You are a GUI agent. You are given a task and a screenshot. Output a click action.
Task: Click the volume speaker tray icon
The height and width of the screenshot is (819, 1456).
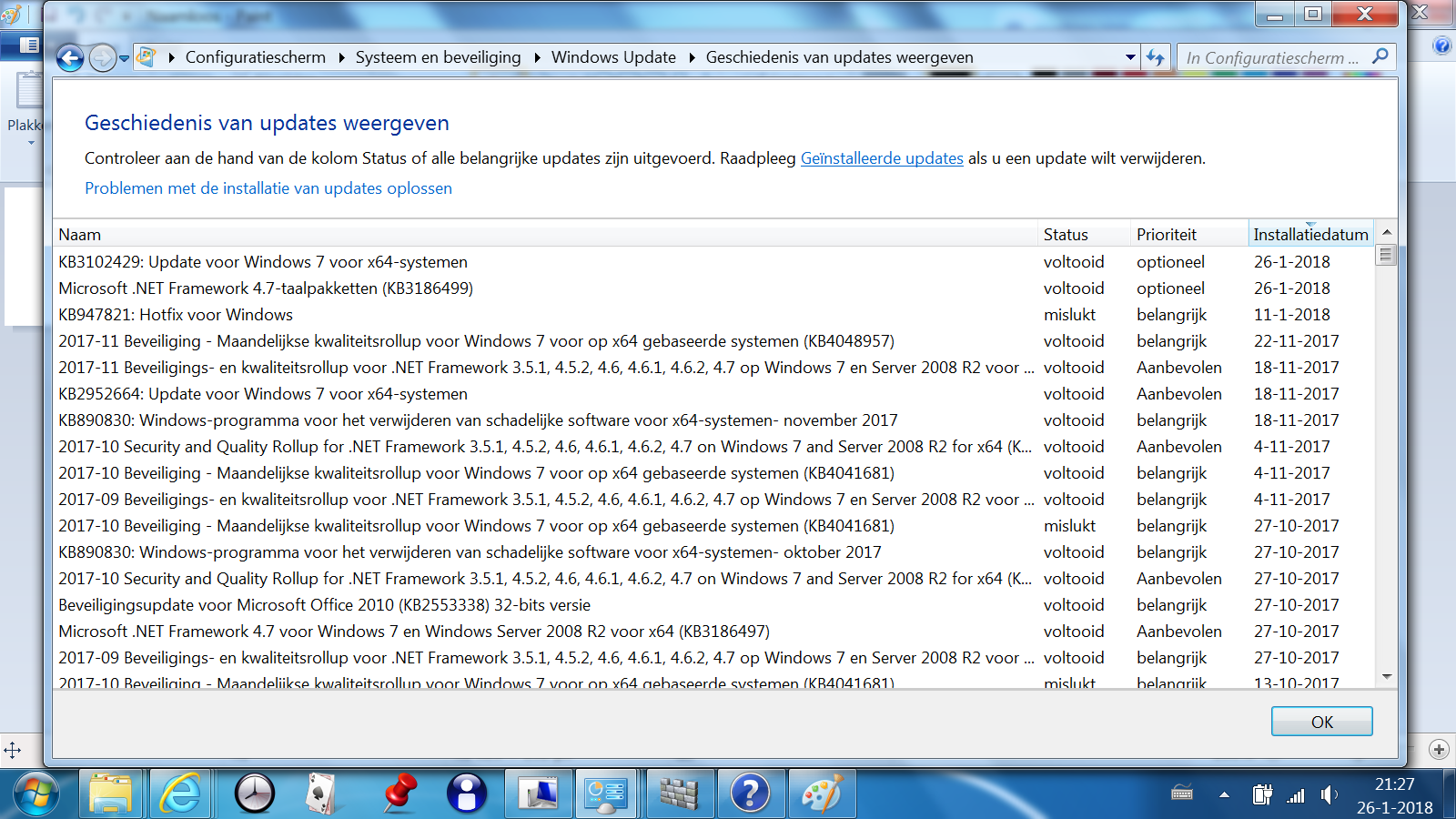click(x=1329, y=794)
